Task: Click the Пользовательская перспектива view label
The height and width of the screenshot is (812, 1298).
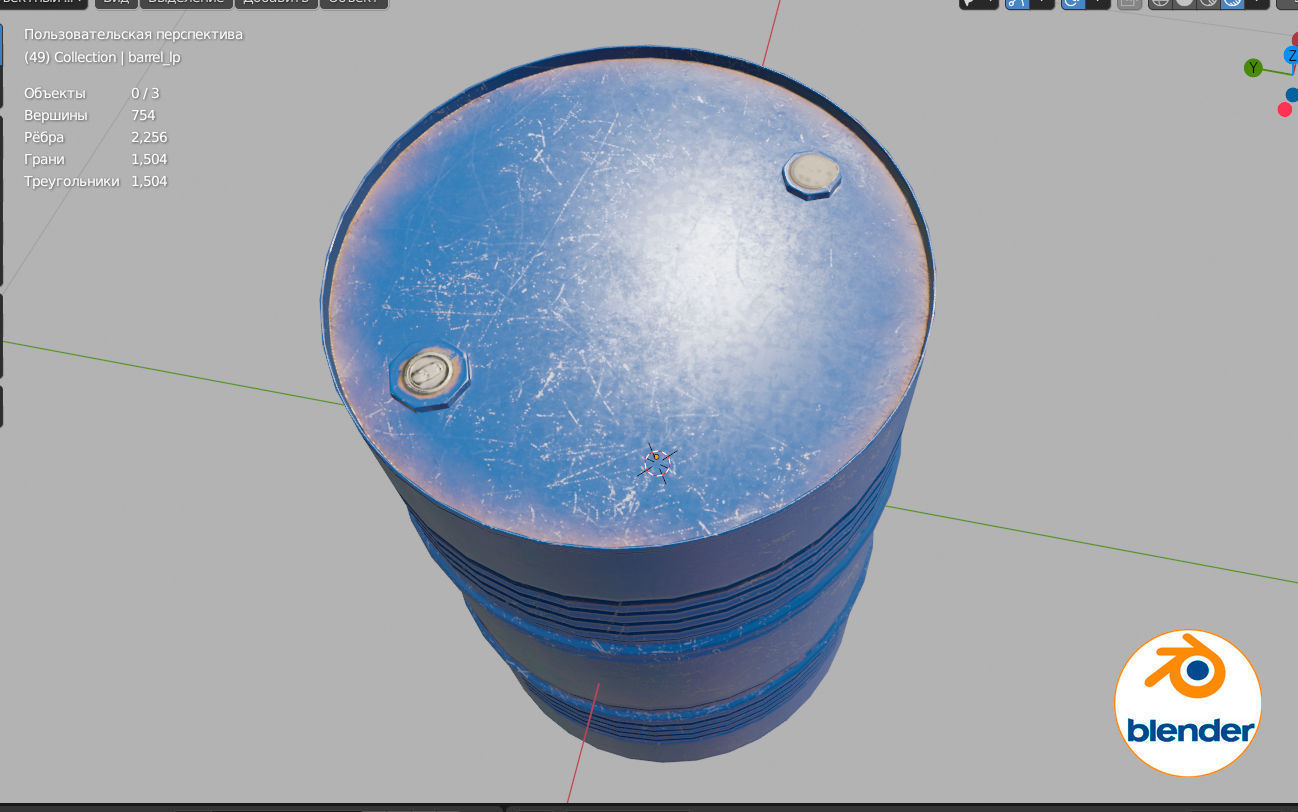Action: [133, 34]
